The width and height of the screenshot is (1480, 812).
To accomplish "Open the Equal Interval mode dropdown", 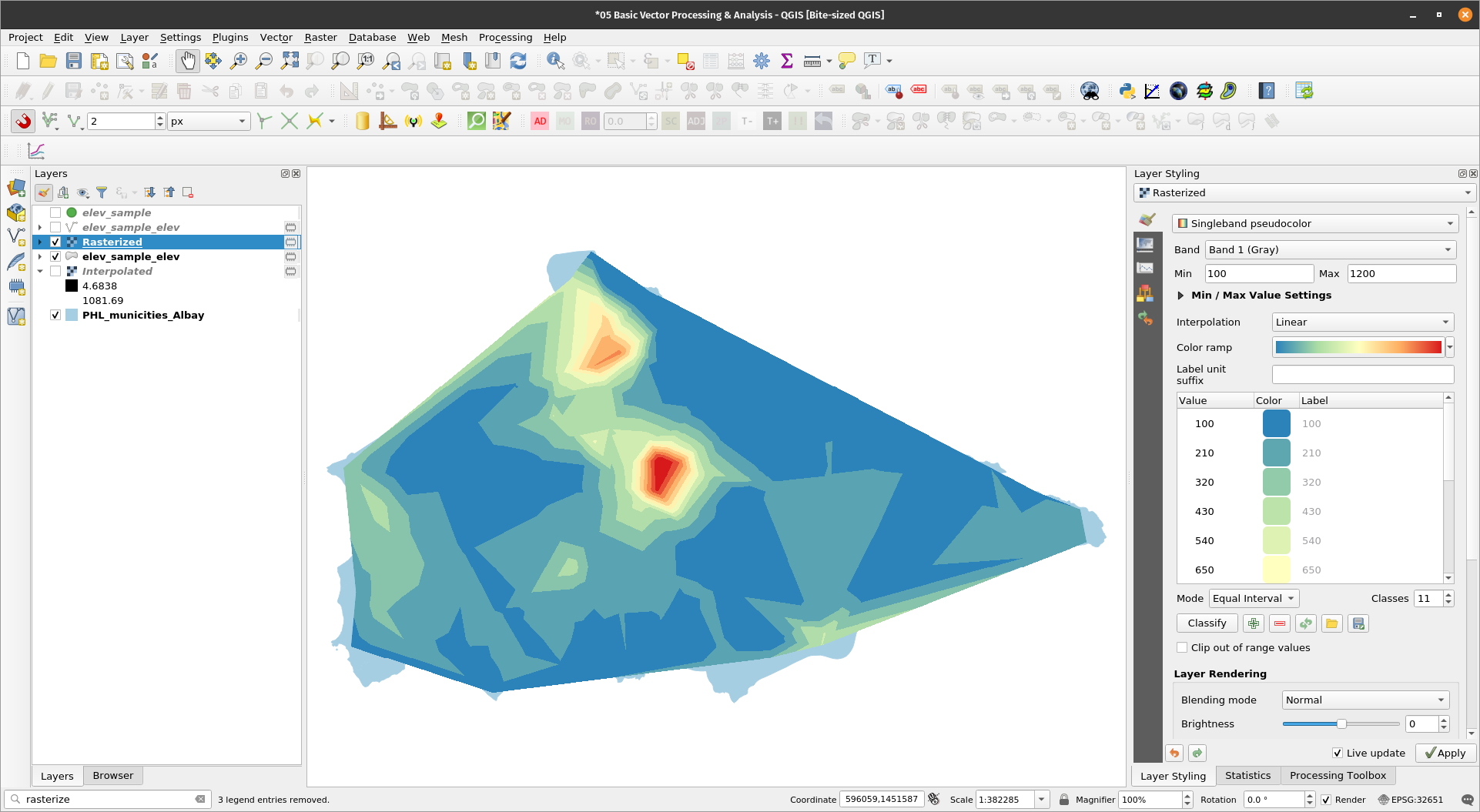I will pyautogui.click(x=1253, y=598).
